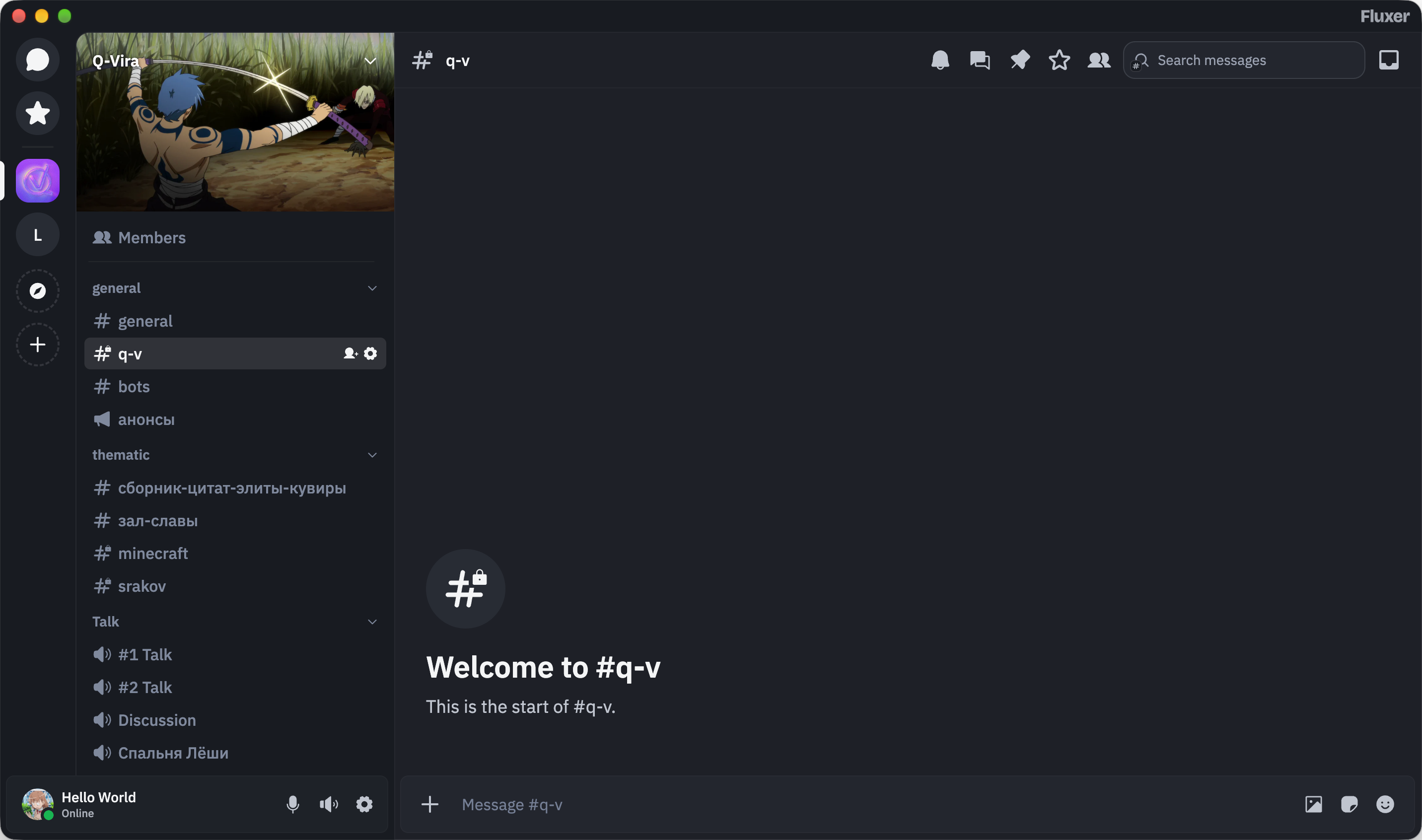The height and width of the screenshot is (840, 1422).
Task: Open the emoji picker
Action: coord(1385,804)
